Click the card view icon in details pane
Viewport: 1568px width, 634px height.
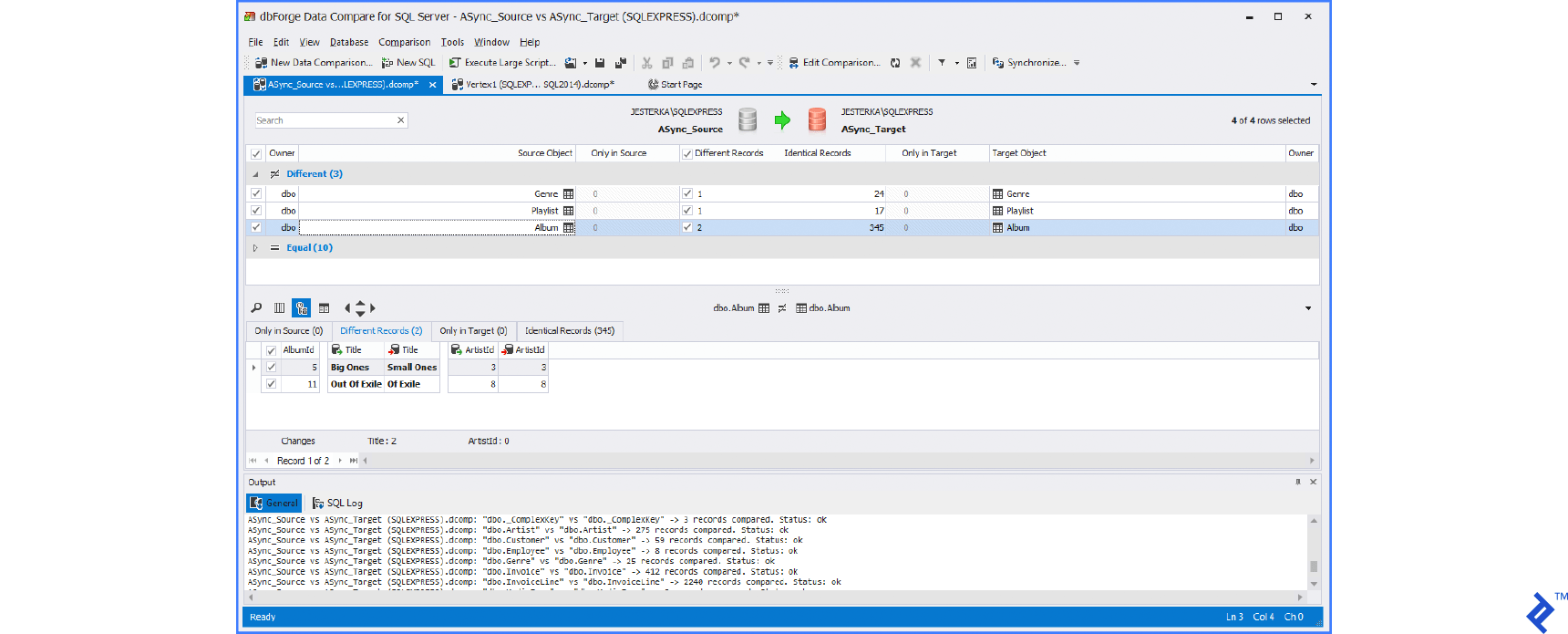click(324, 308)
